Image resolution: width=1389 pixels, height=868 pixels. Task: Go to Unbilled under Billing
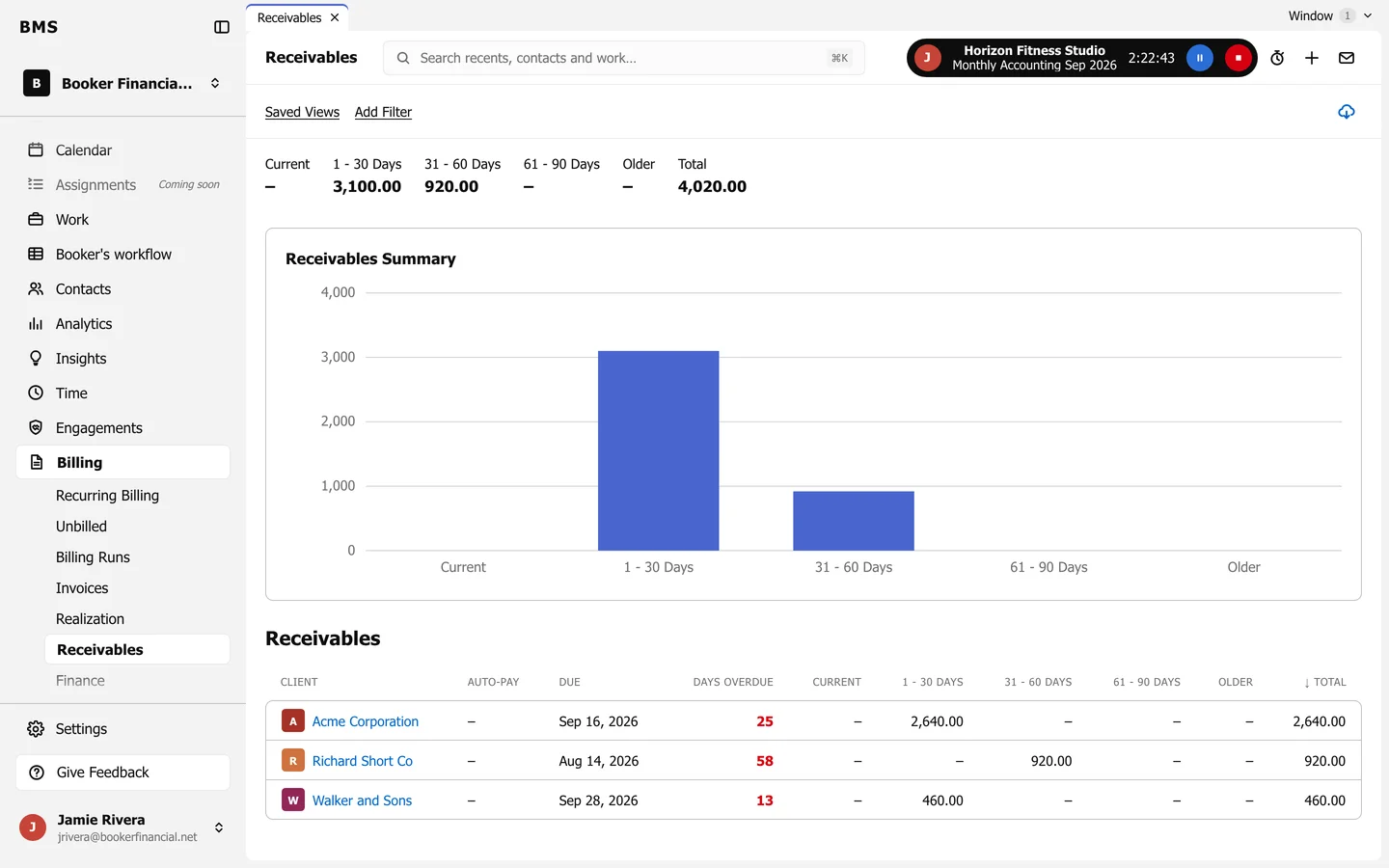tap(81, 527)
